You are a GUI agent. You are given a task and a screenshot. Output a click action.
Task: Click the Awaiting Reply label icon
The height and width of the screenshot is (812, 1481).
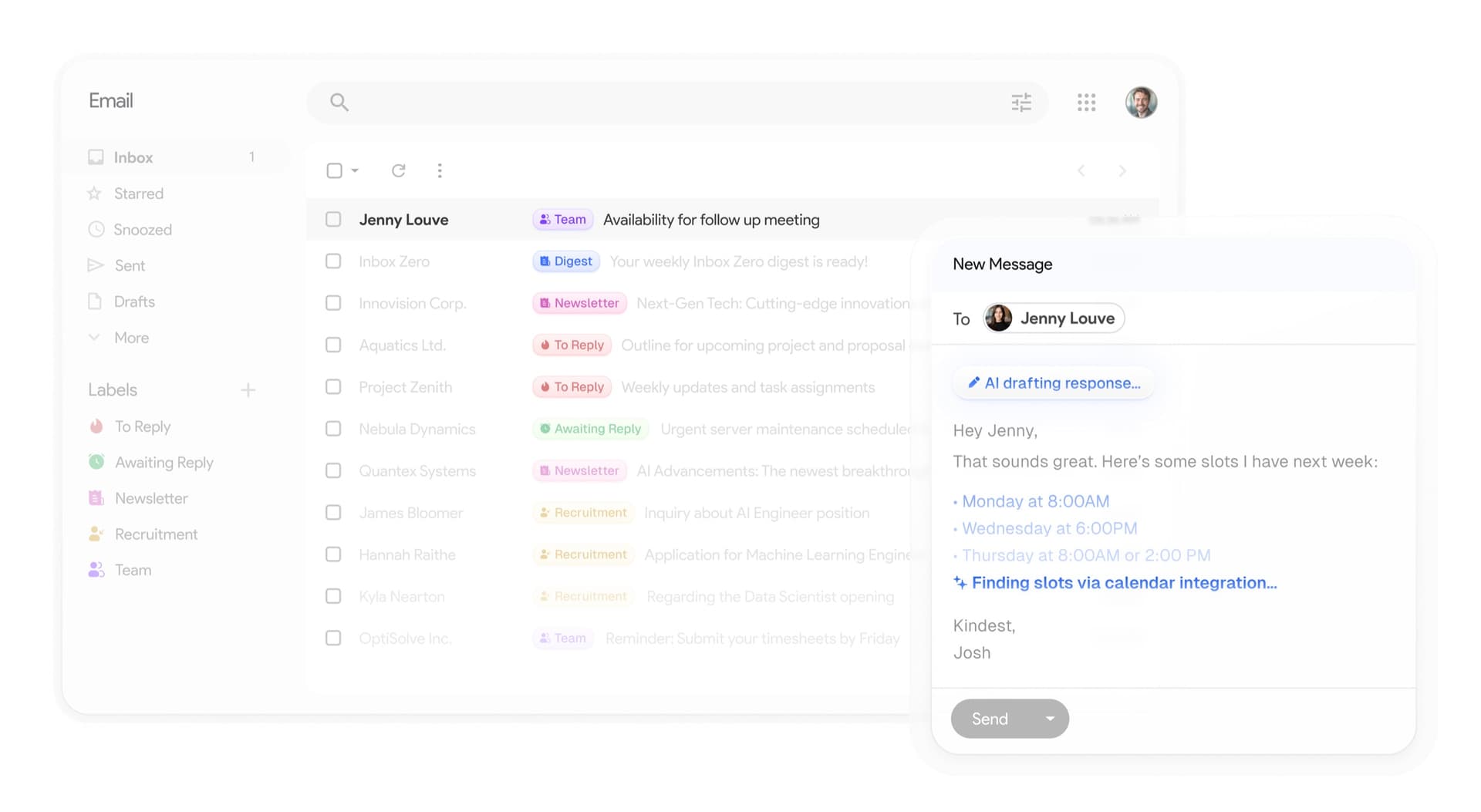(96, 462)
